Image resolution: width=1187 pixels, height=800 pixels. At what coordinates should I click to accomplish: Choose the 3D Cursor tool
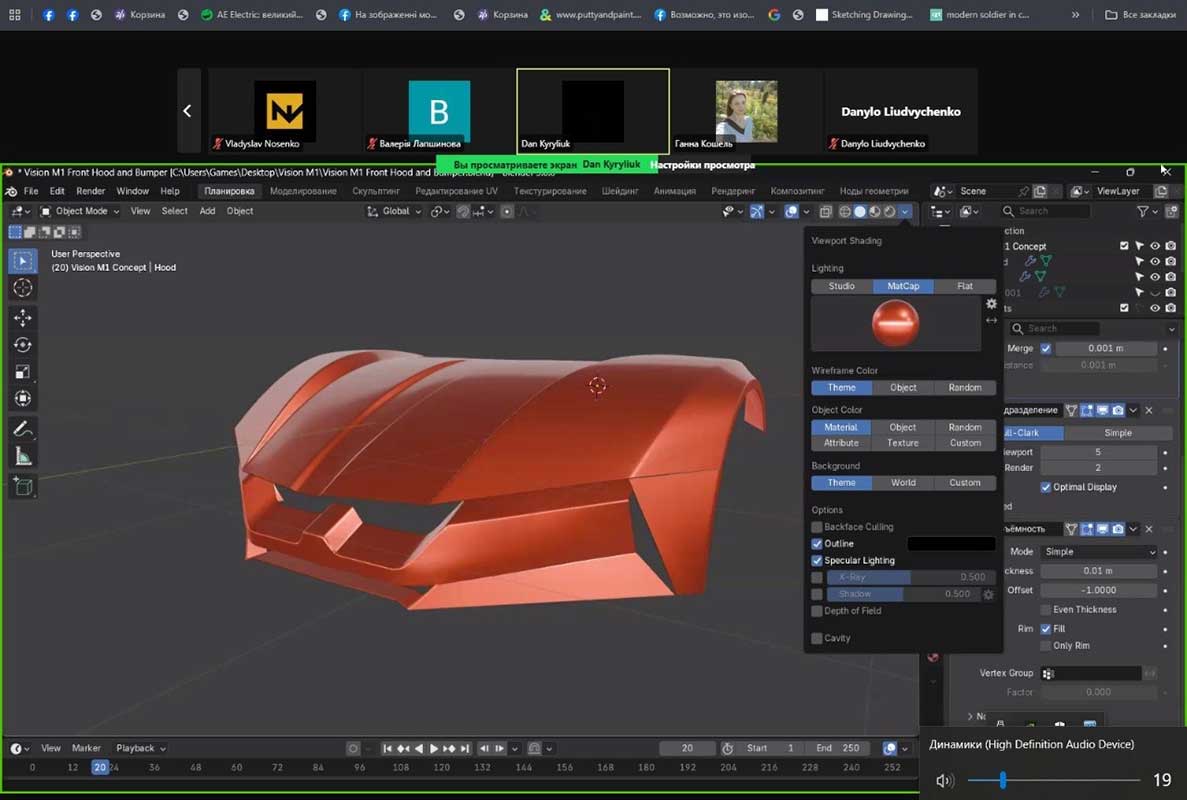tap(22, 288)
